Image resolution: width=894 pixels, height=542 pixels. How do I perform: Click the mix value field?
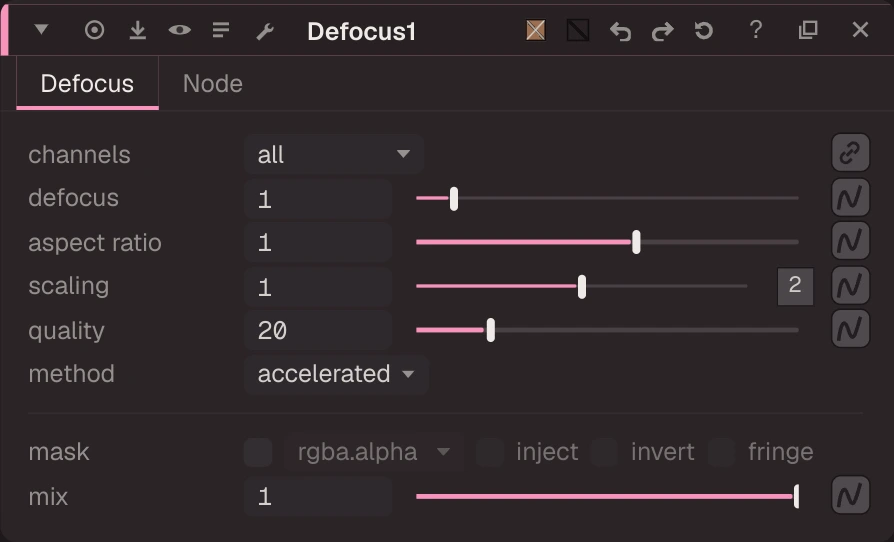(x=318, y=497)
